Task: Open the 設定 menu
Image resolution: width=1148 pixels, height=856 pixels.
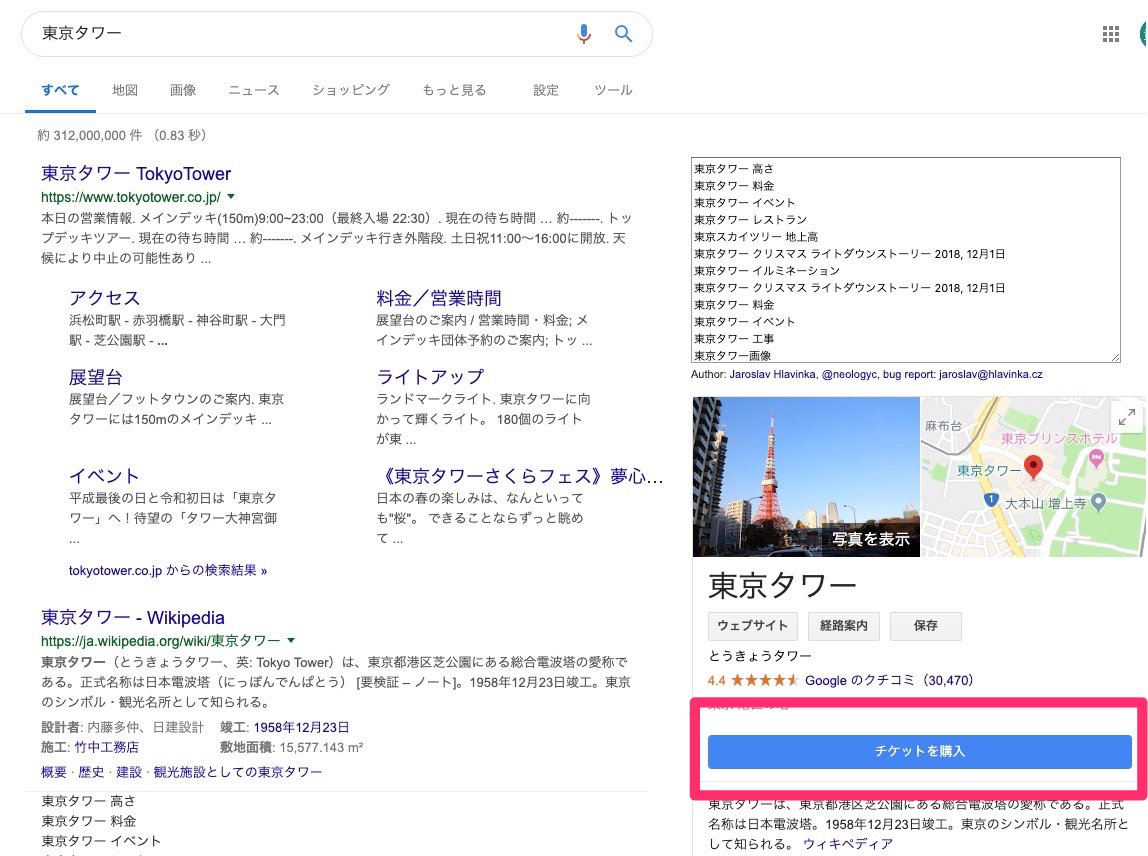Action: tap(546, 90)
